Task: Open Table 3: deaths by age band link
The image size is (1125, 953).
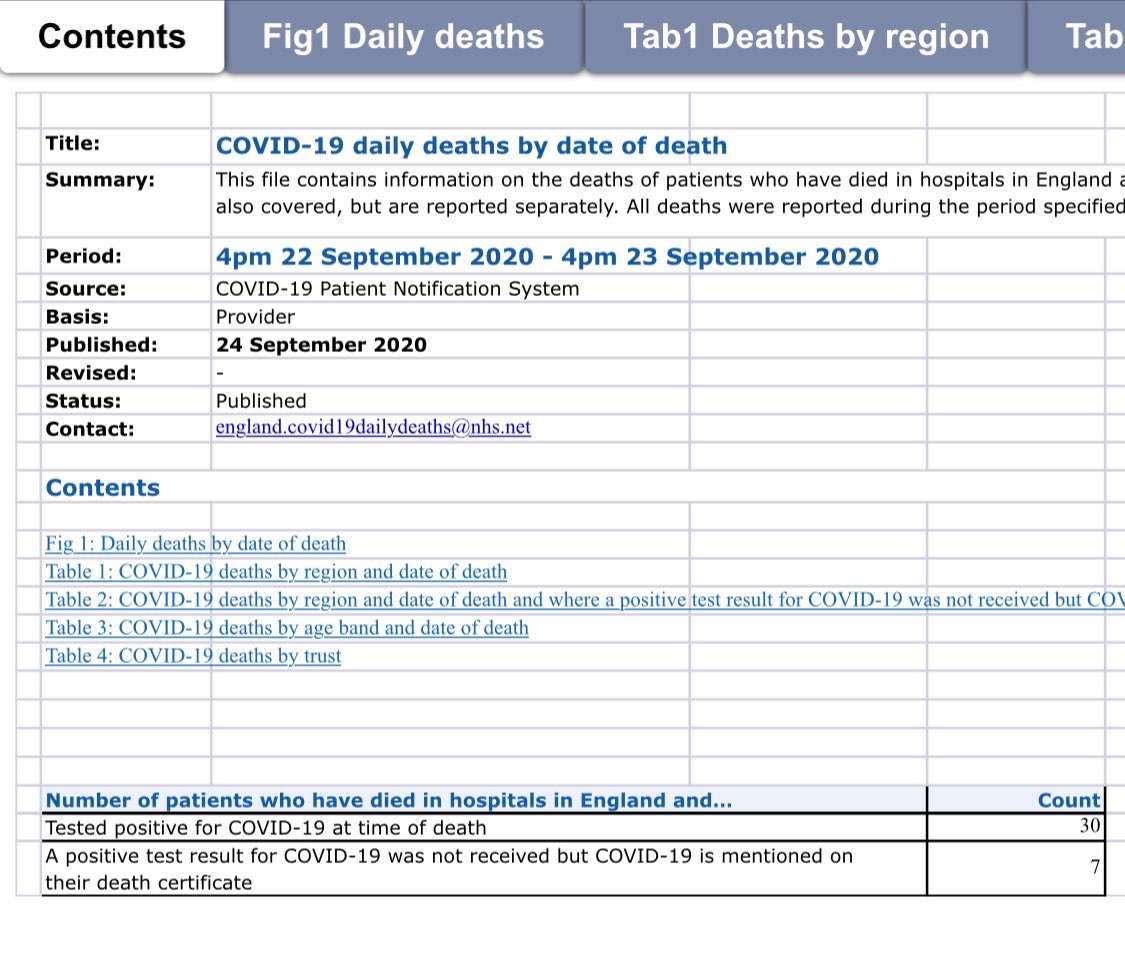Action: [x=287, y=627]
